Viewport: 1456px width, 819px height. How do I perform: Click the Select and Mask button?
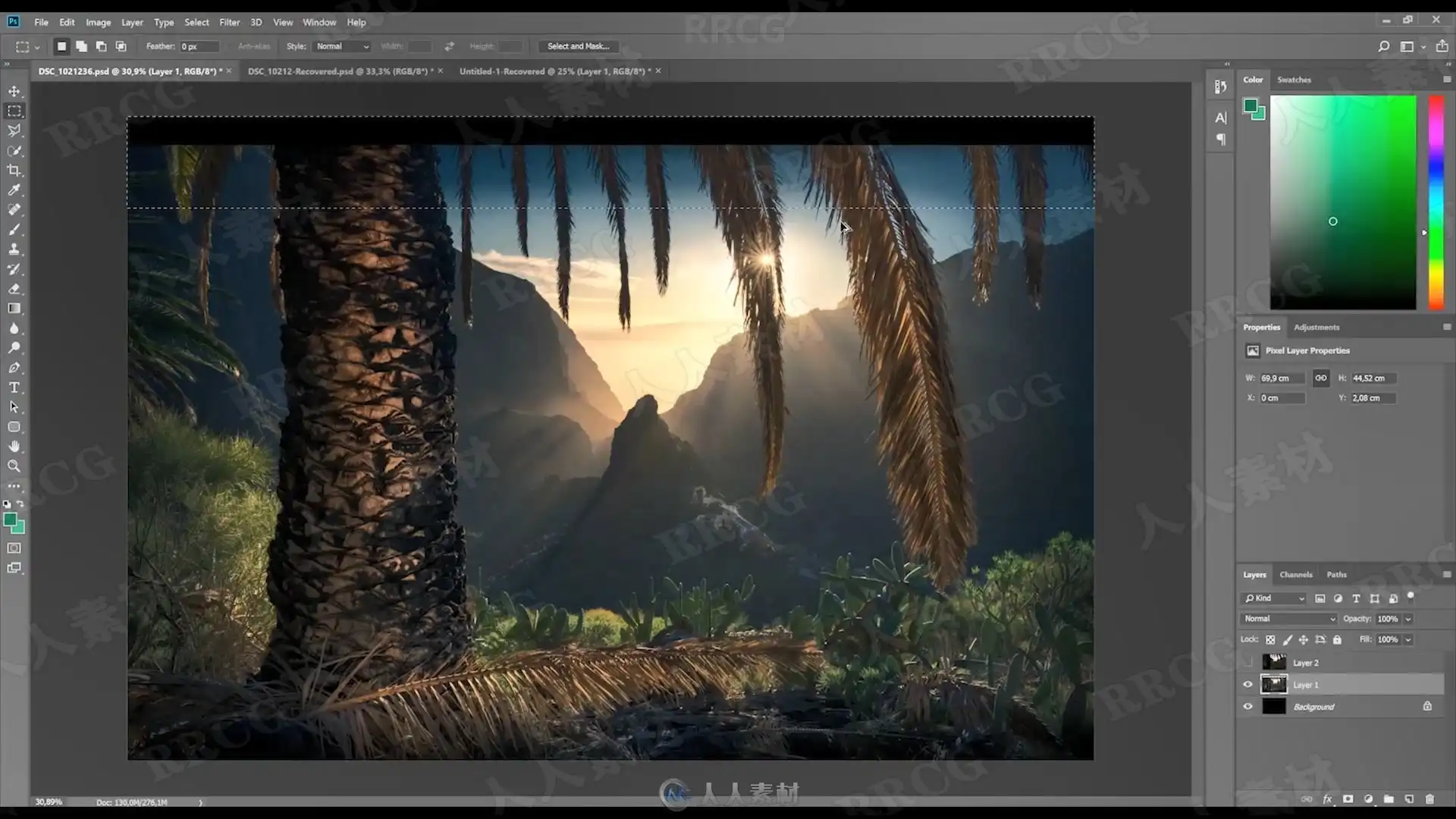pyautogui.click(x=578, y=46)
